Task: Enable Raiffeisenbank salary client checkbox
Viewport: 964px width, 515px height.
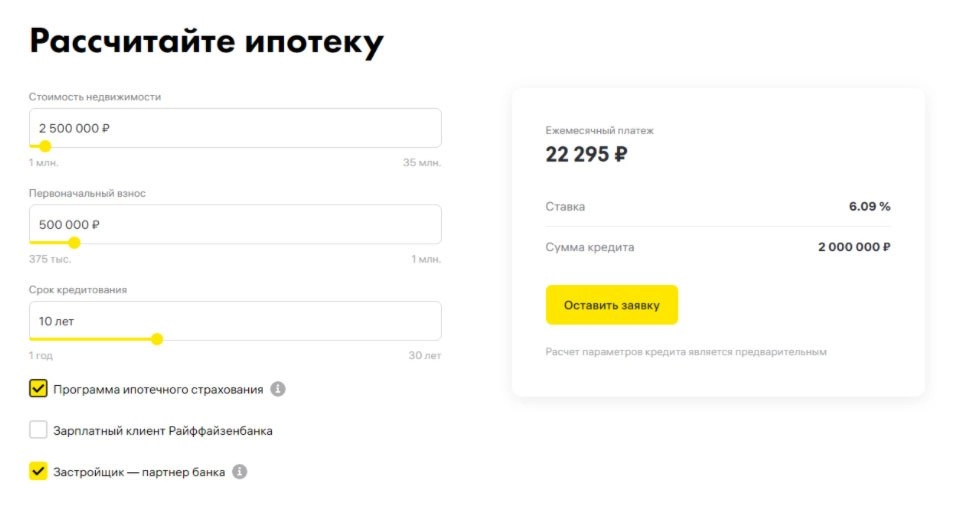Action: [x=39, y=430]
